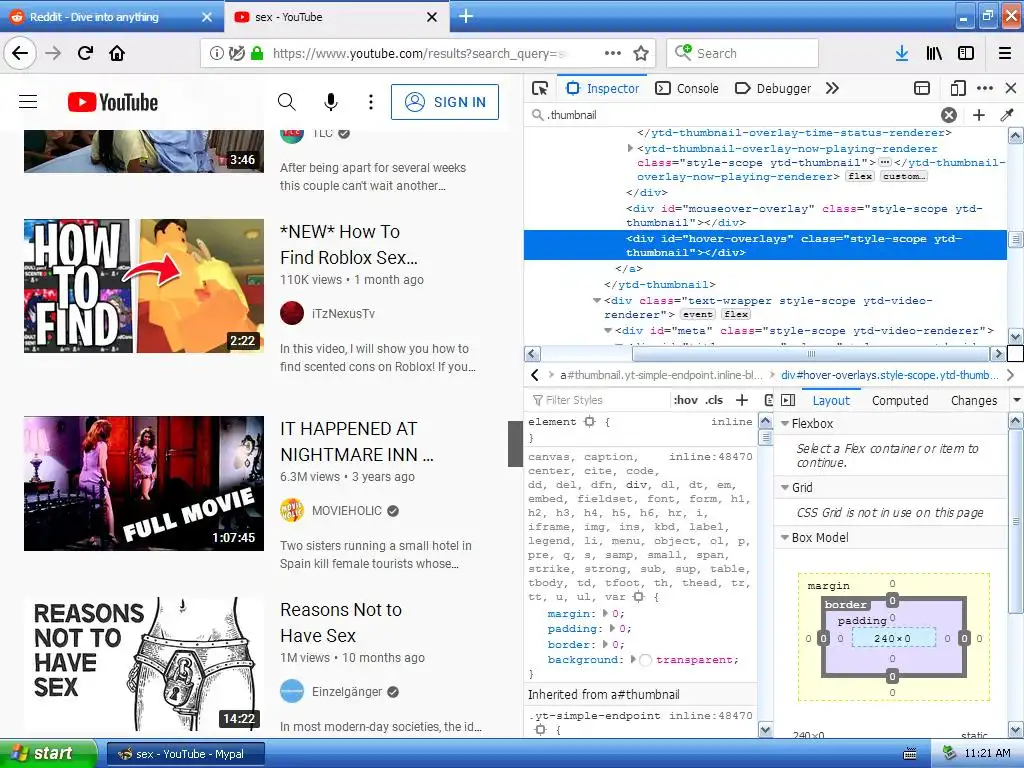This screenshot has width=1024, height=768.
Task: Switch to the Inspector tab
Action: tap(603, 88)
